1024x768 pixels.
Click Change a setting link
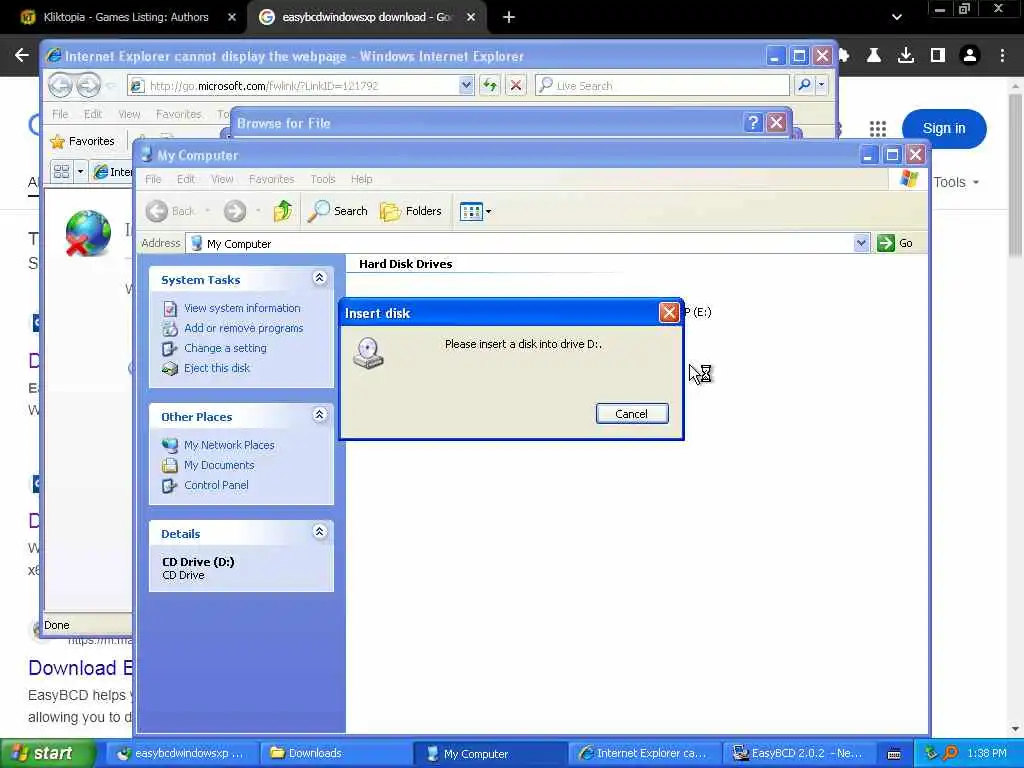coord(225,348)
